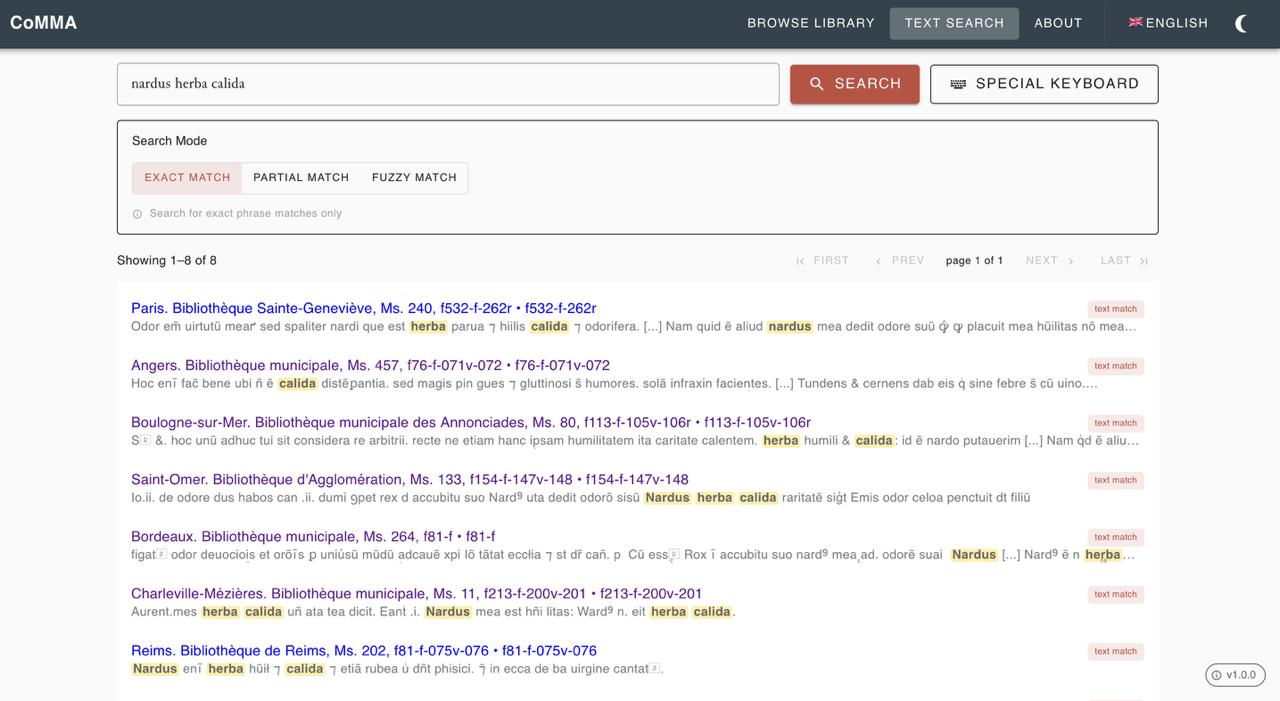Select Exact Match search mode
The height and width of the screenshot is (701, 1280).
pos(187,178)
